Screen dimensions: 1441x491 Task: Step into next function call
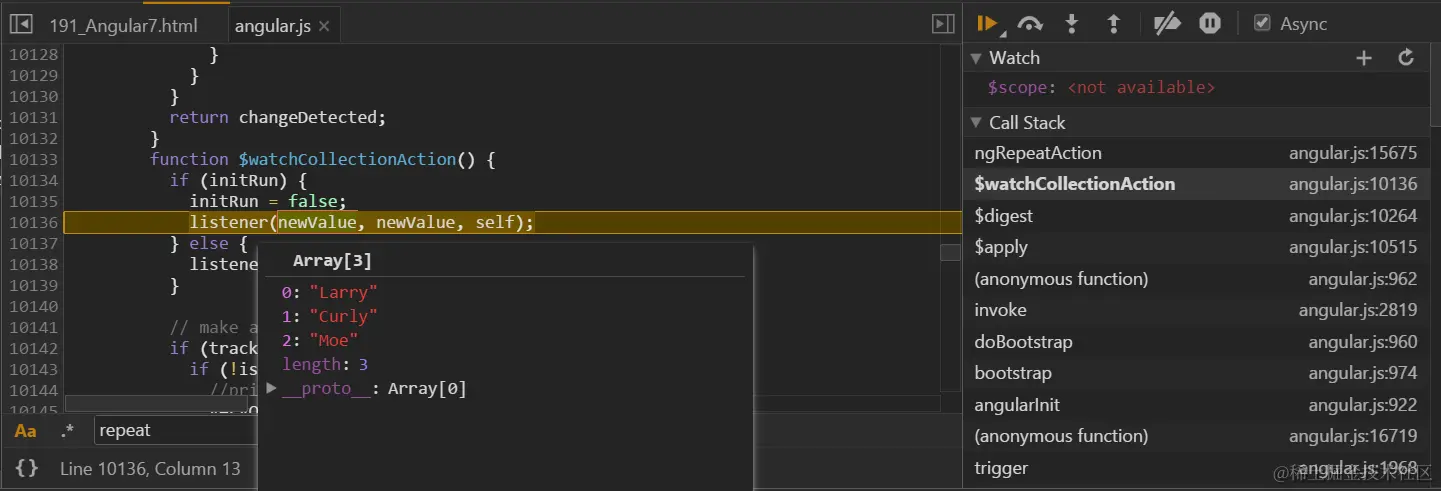[1072, 24]
